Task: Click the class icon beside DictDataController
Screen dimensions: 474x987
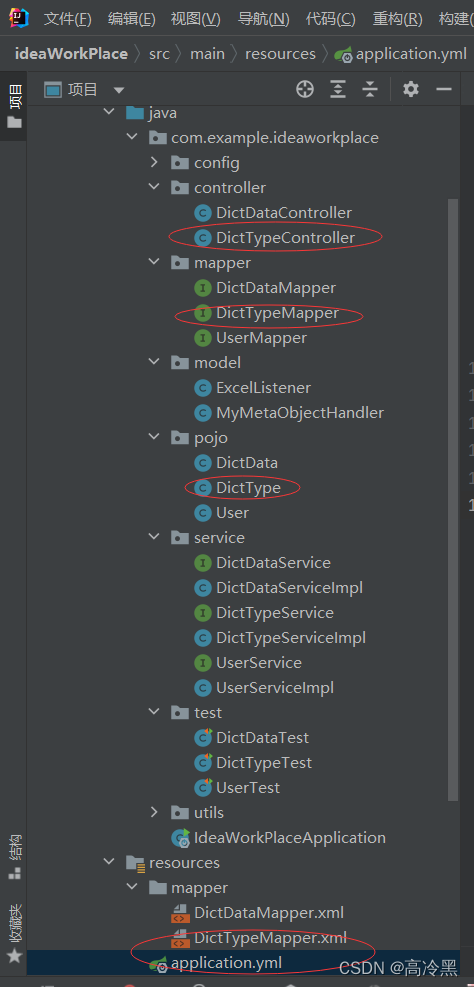Action: click(x=203, y=213)
